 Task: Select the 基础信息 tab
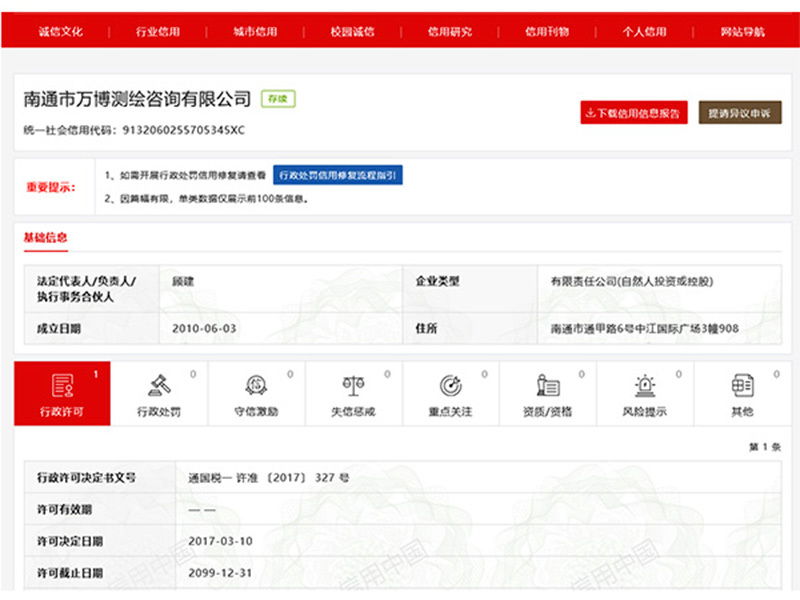pyautogui.click(x=45, y=238)
